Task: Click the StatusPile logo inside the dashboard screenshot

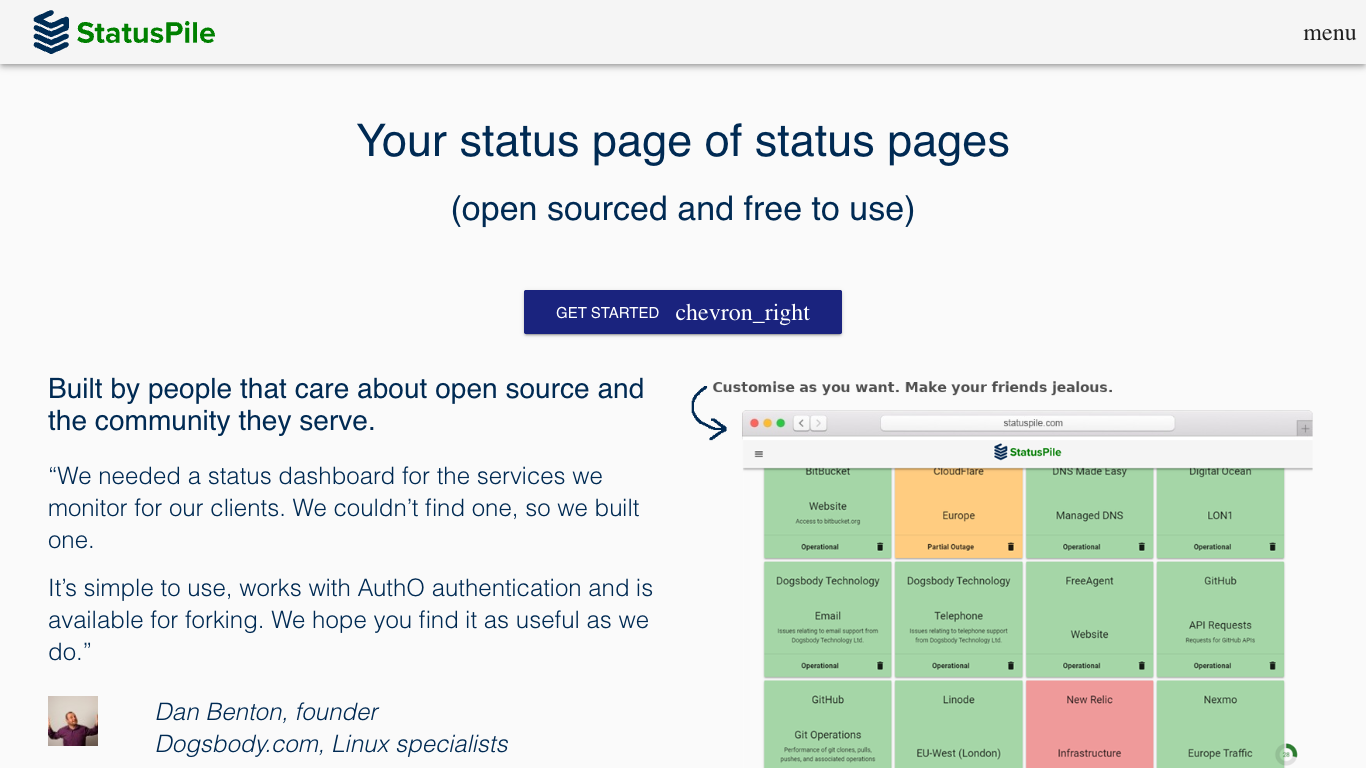Action: click(x=1027, y=452)
